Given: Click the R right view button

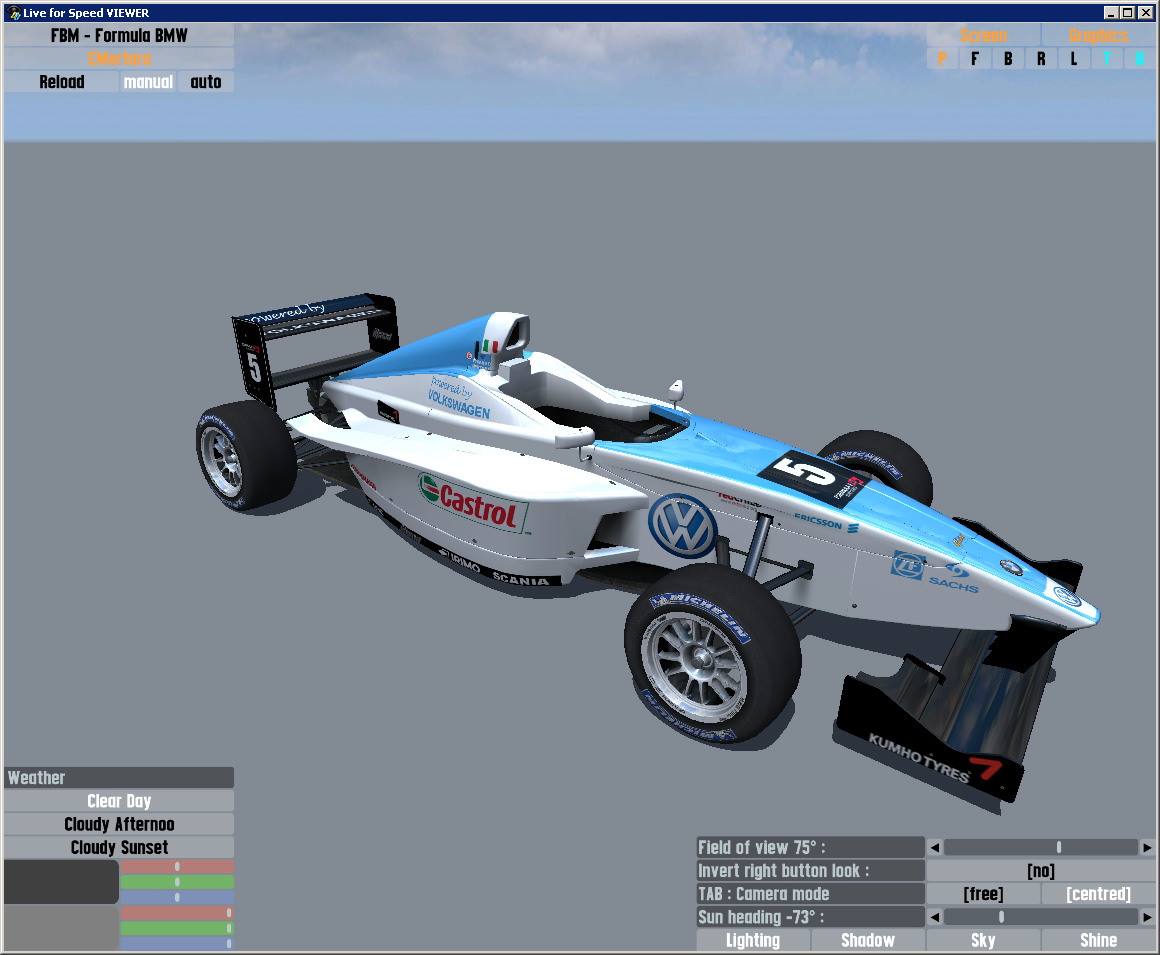Looking at the screenshot, I should pos(1041,58).
